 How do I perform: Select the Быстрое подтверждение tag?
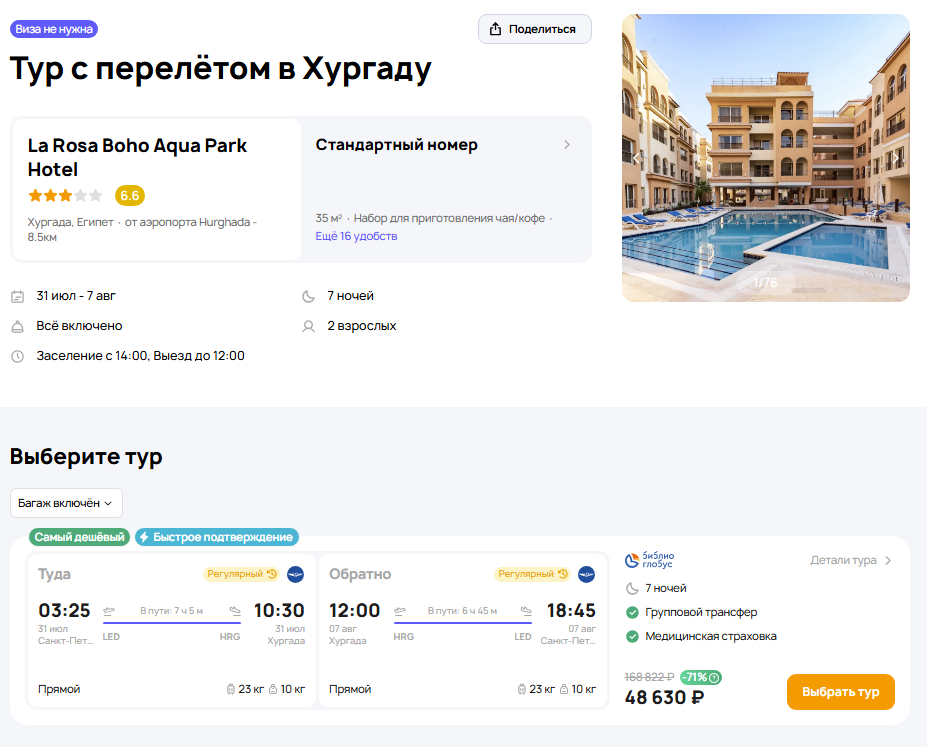pyautogui.click(x=216, y=537)
